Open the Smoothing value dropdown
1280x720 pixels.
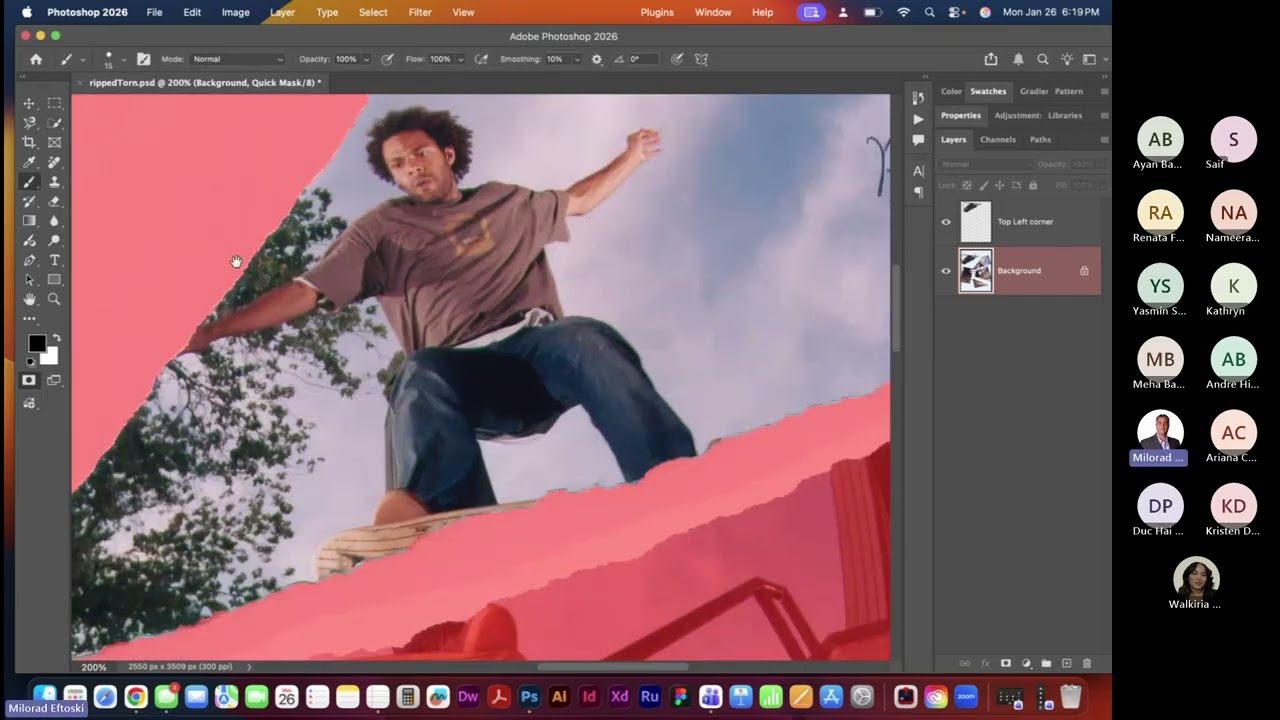pos(578,59)
